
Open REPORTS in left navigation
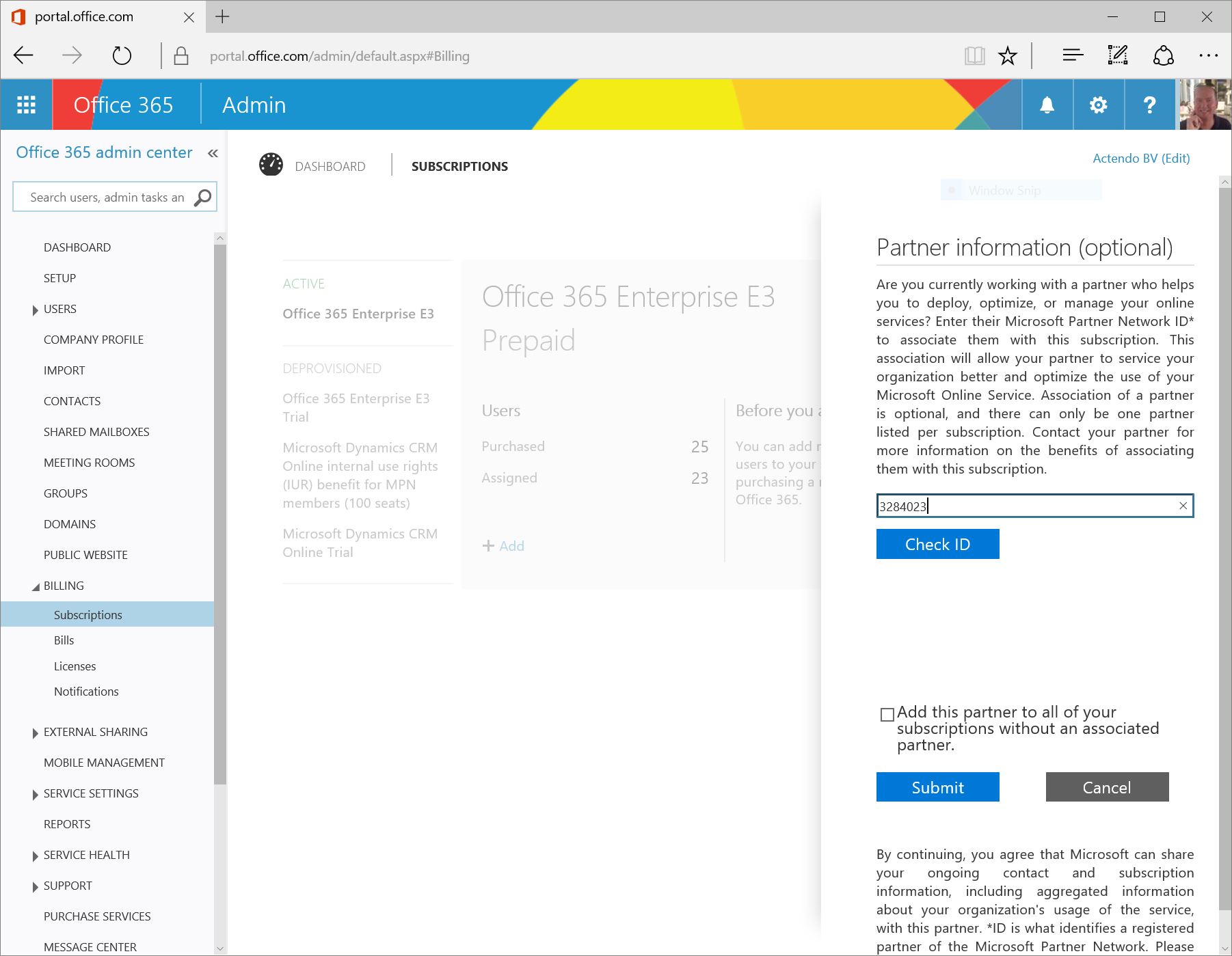(67, 824)
